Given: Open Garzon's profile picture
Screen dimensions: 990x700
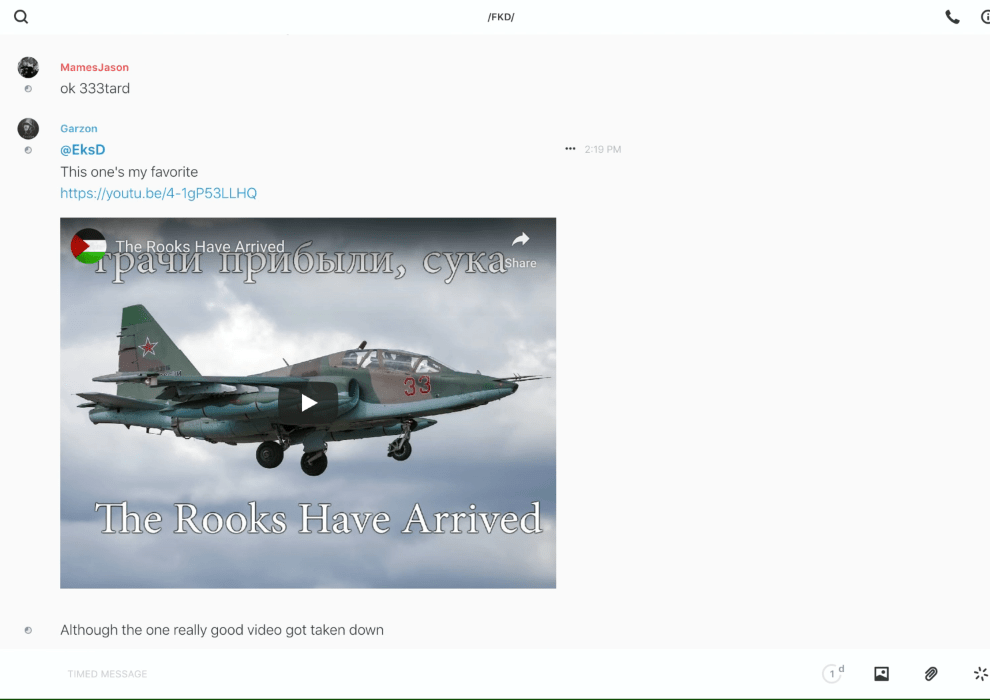Looking at the screenshot, I should coord(28,129).
